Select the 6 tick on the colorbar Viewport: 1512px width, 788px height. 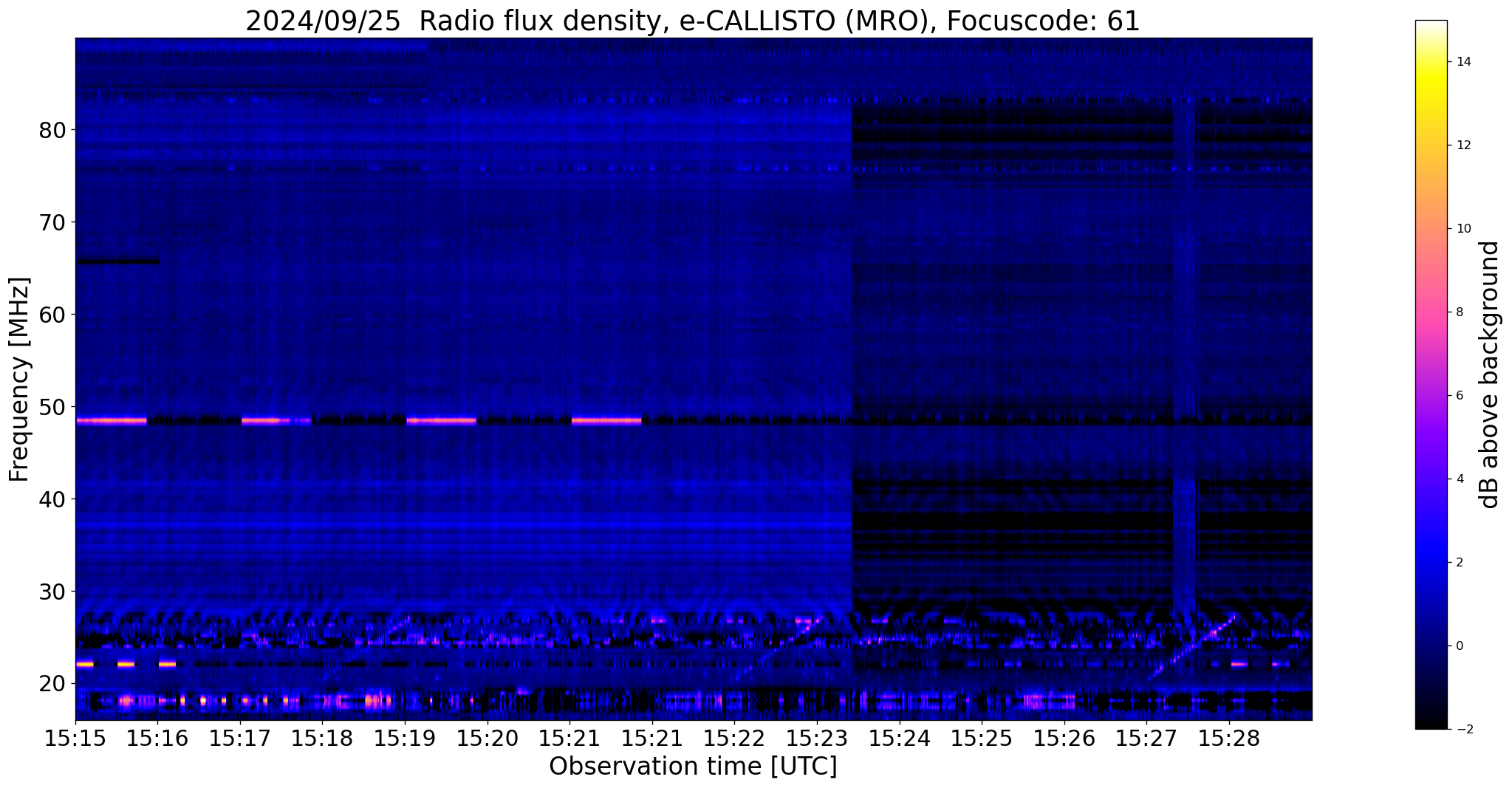click(1459, 396)
